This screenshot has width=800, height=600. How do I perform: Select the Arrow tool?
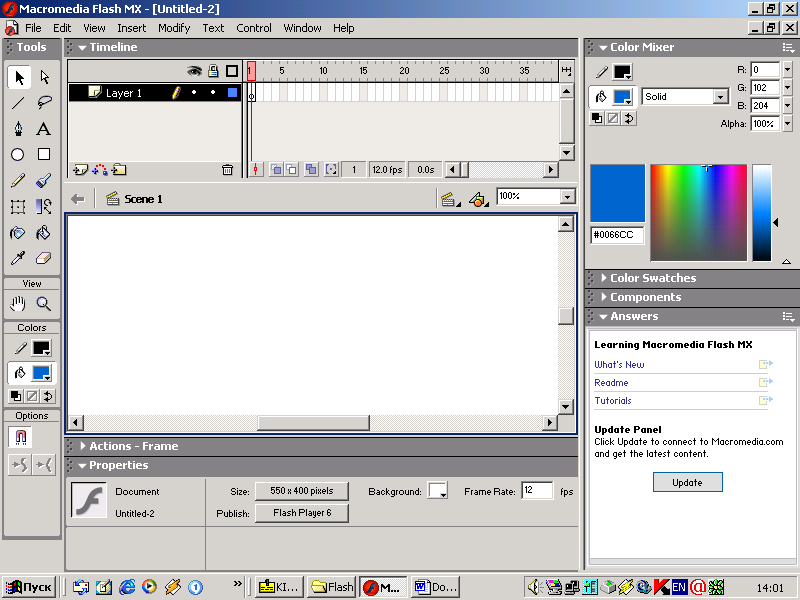[19, 78]
